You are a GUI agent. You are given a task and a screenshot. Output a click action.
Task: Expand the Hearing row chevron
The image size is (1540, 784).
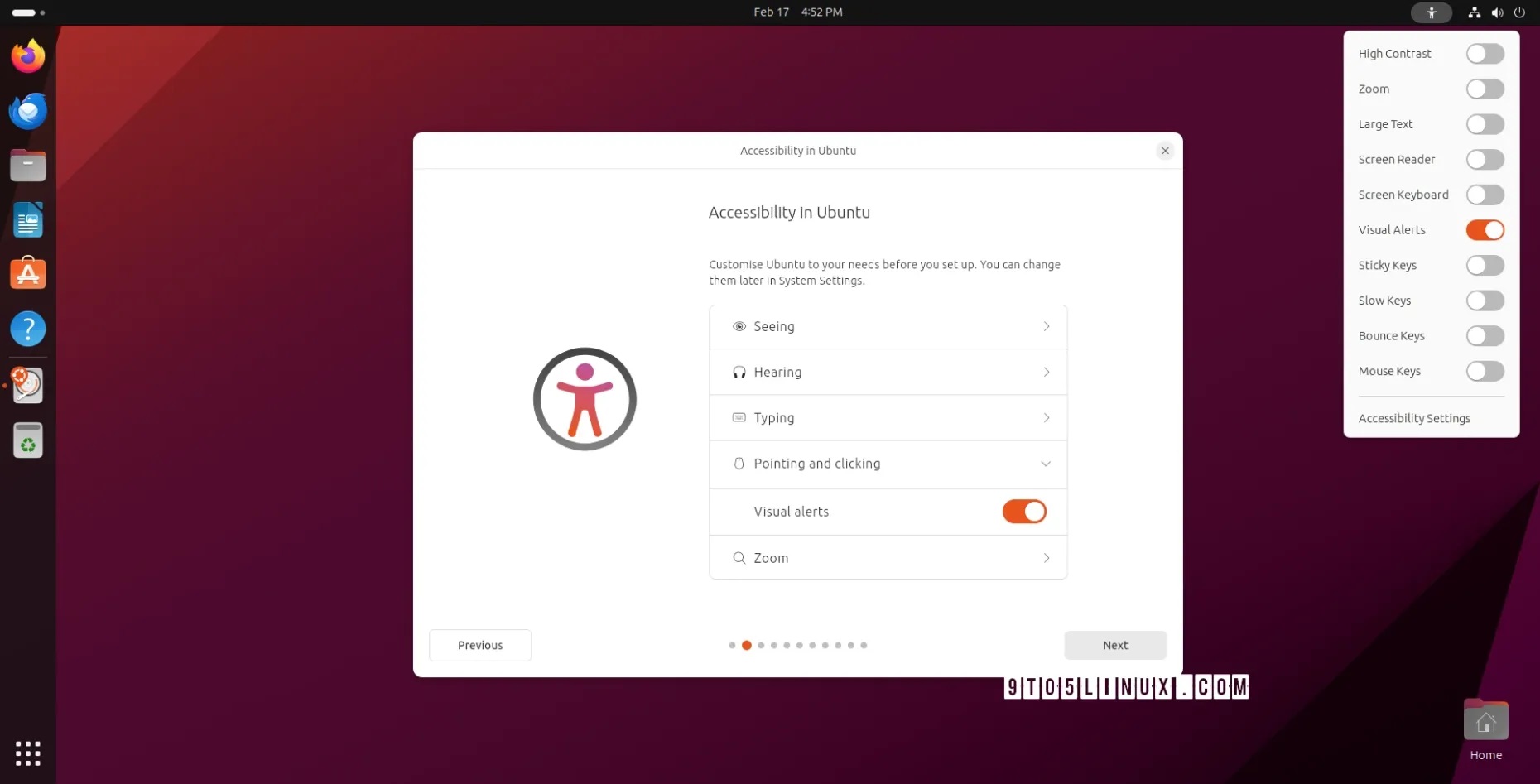click(1047, 373)
